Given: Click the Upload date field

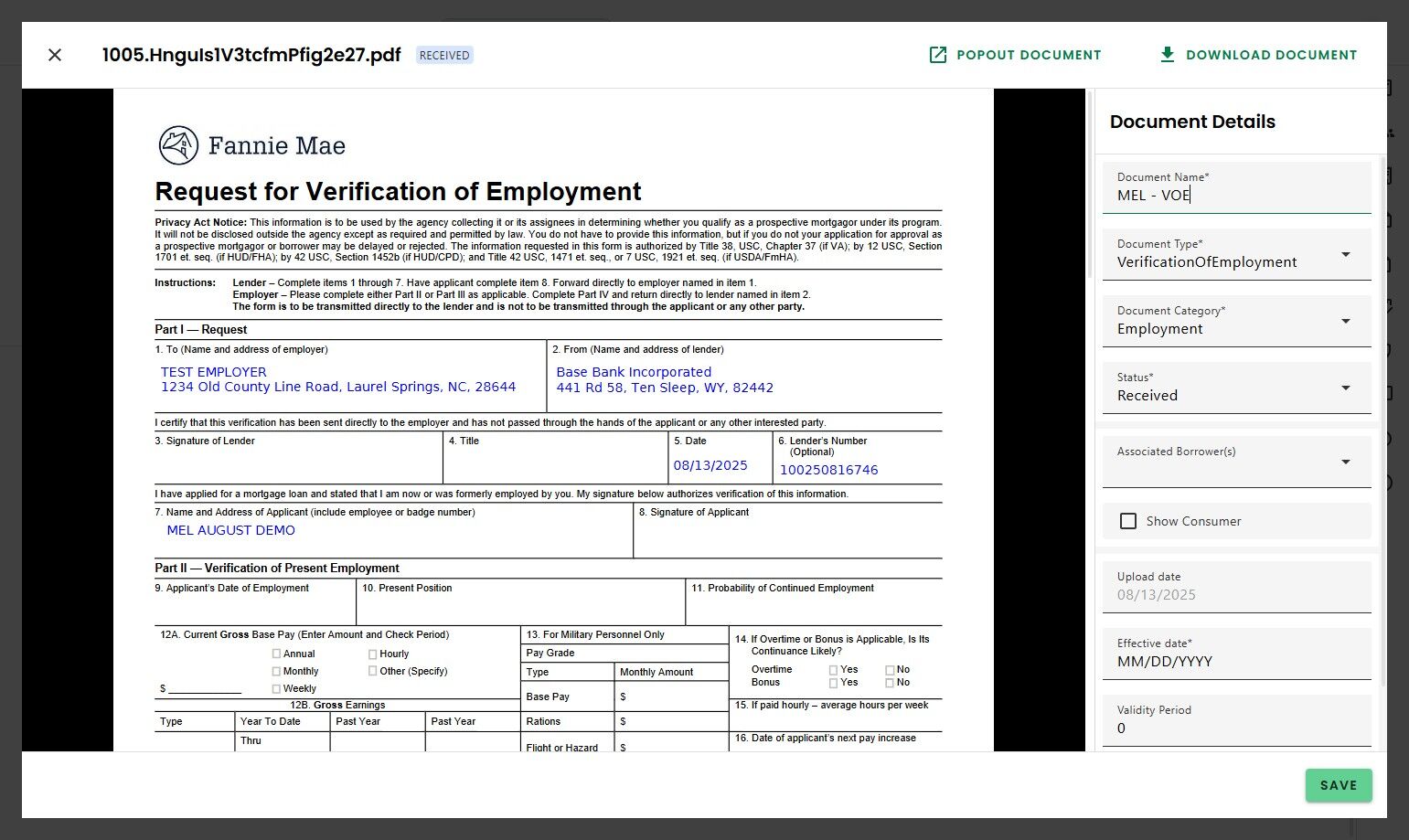Looking at the screenshot, I should [x=1236, y=587].
